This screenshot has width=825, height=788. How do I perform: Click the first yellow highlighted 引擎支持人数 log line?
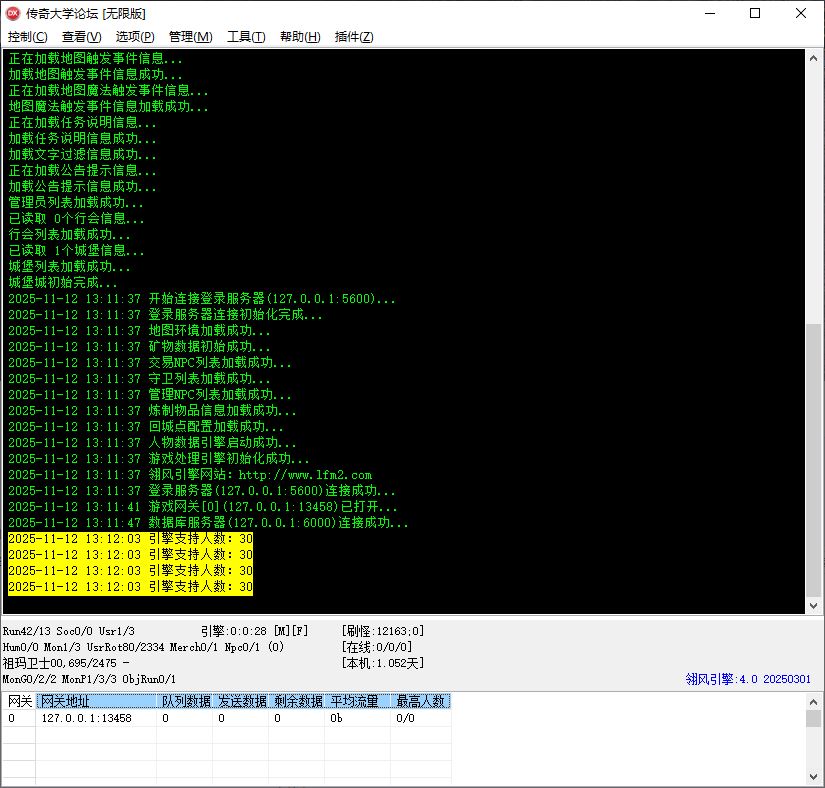click(130, 539)
